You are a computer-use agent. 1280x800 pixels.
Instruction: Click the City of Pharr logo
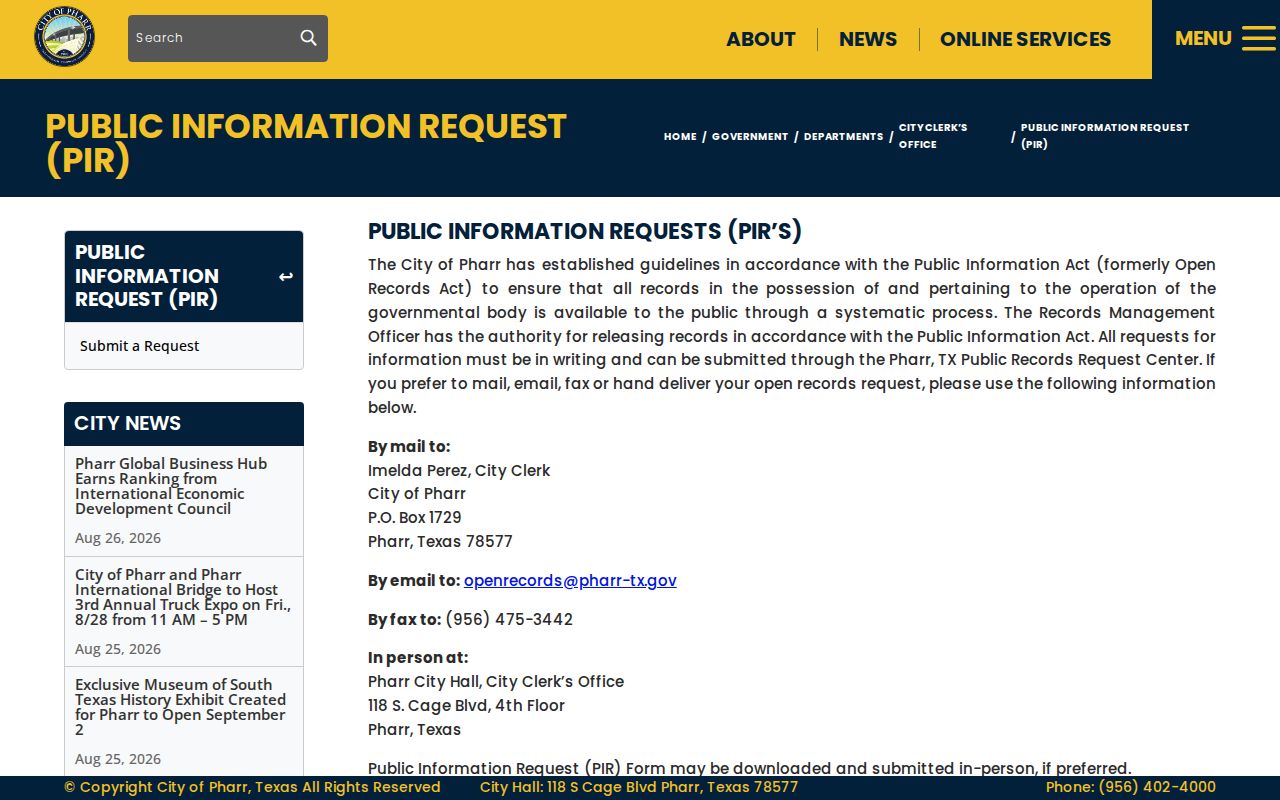(65, 37)
